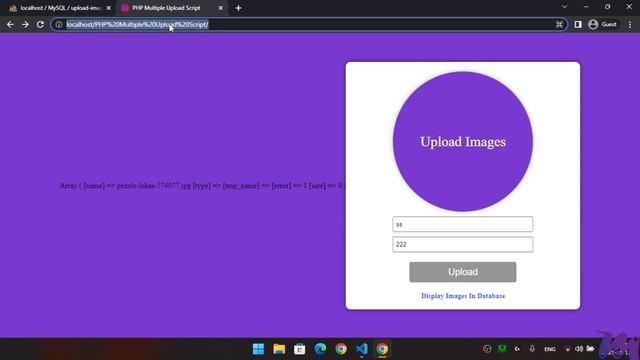Change ENG input language
Viewport: 640px width, 360px height.
(550, 349)
